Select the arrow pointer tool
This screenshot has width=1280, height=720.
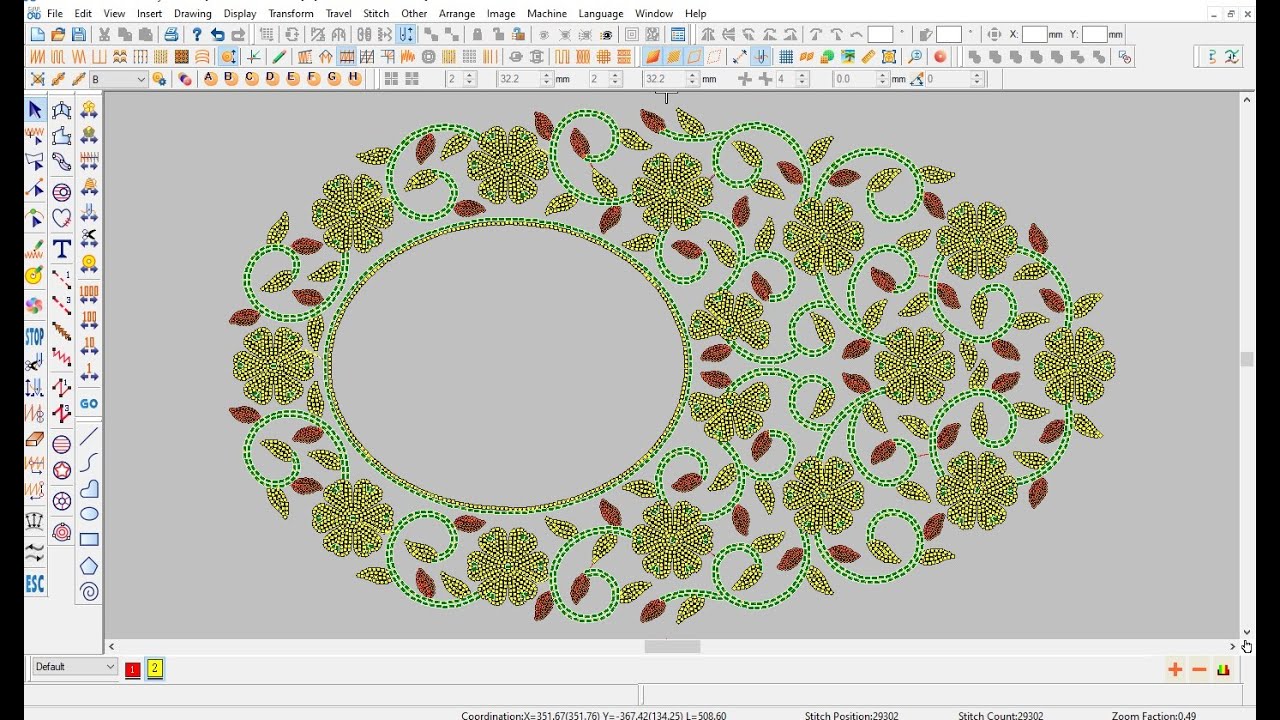34,109
